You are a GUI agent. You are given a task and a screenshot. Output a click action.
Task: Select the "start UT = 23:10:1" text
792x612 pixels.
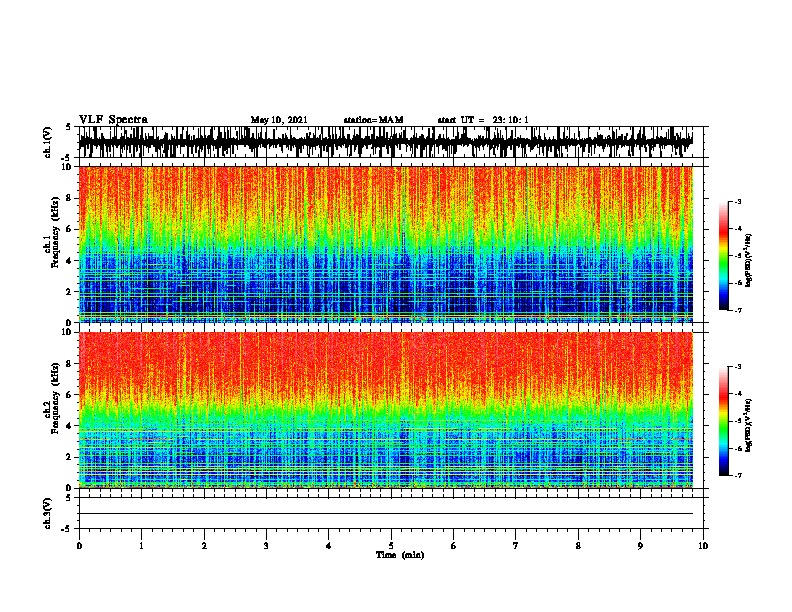coord(483,120)
